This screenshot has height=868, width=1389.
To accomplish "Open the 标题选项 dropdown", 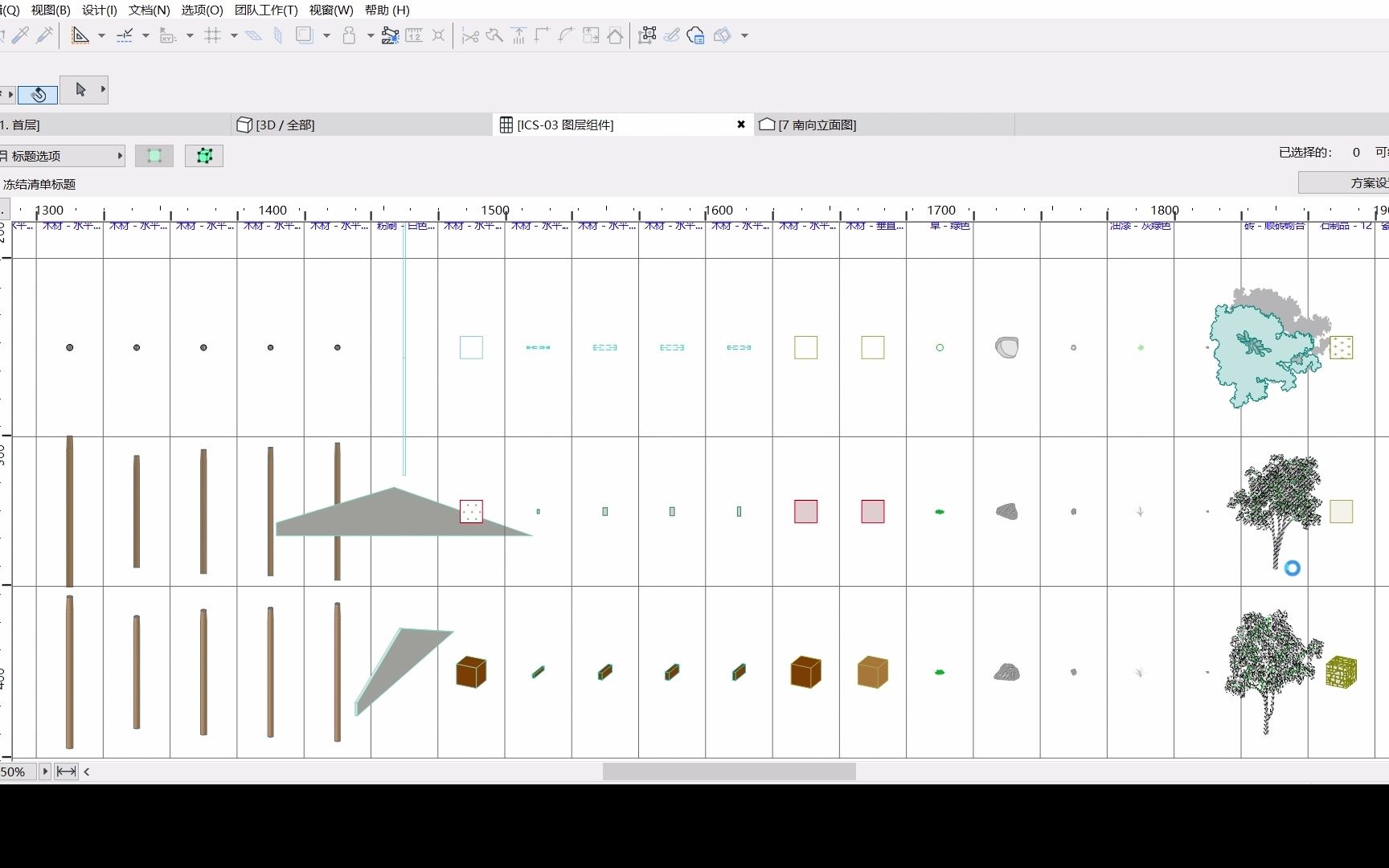I will pos(63,156).
